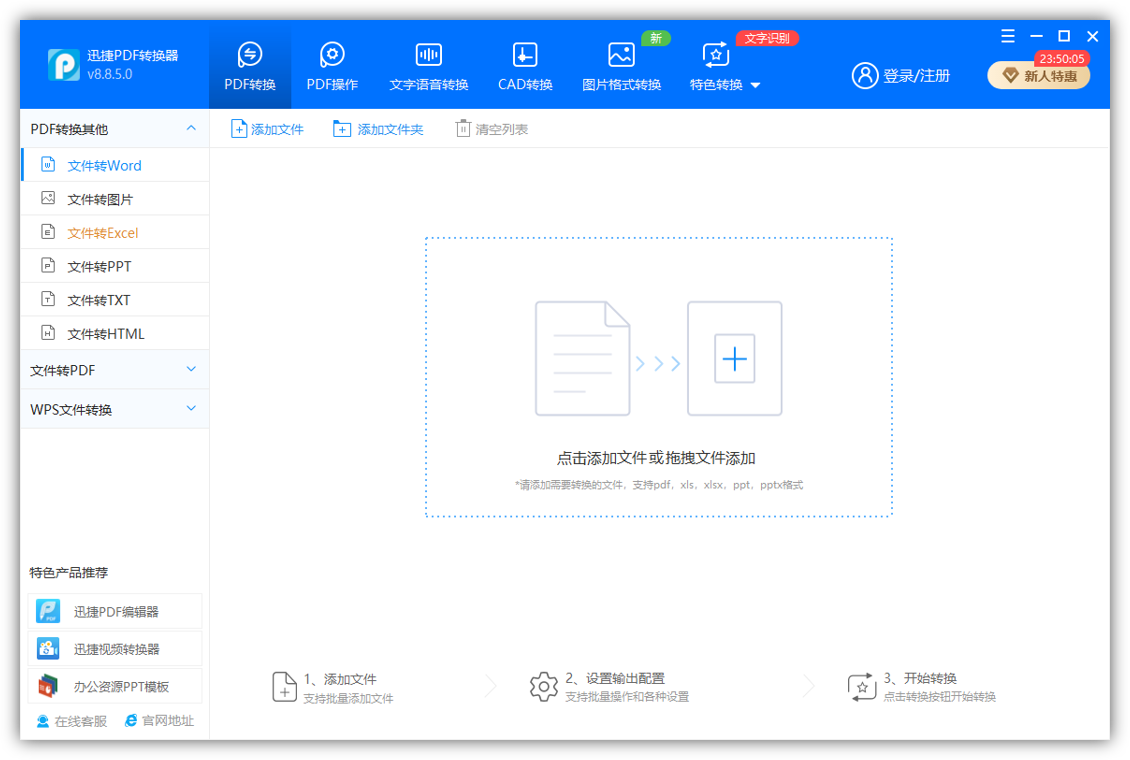Click the 23:50:05 countdown timer badge
This screenshot has height=760, width=1130.
pos(1062,58)
